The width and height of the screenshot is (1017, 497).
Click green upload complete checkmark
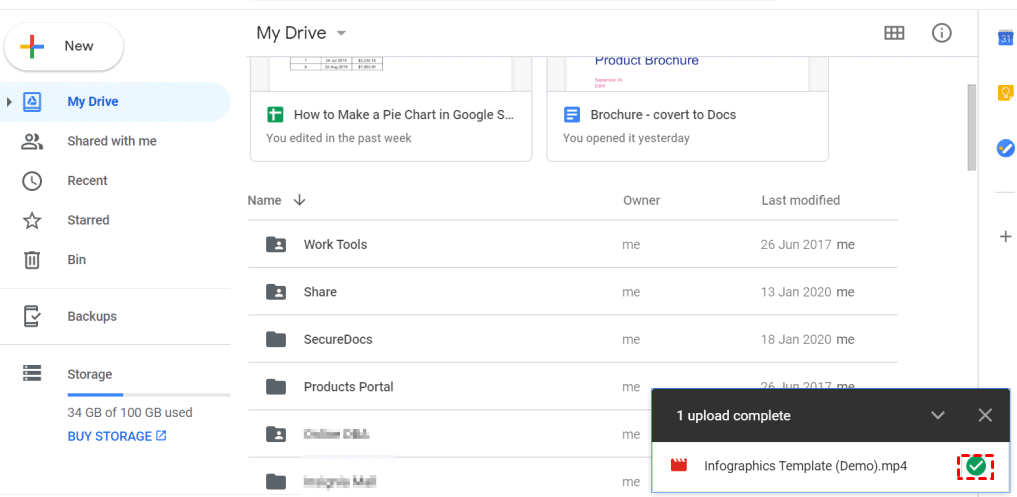(975, 466)
